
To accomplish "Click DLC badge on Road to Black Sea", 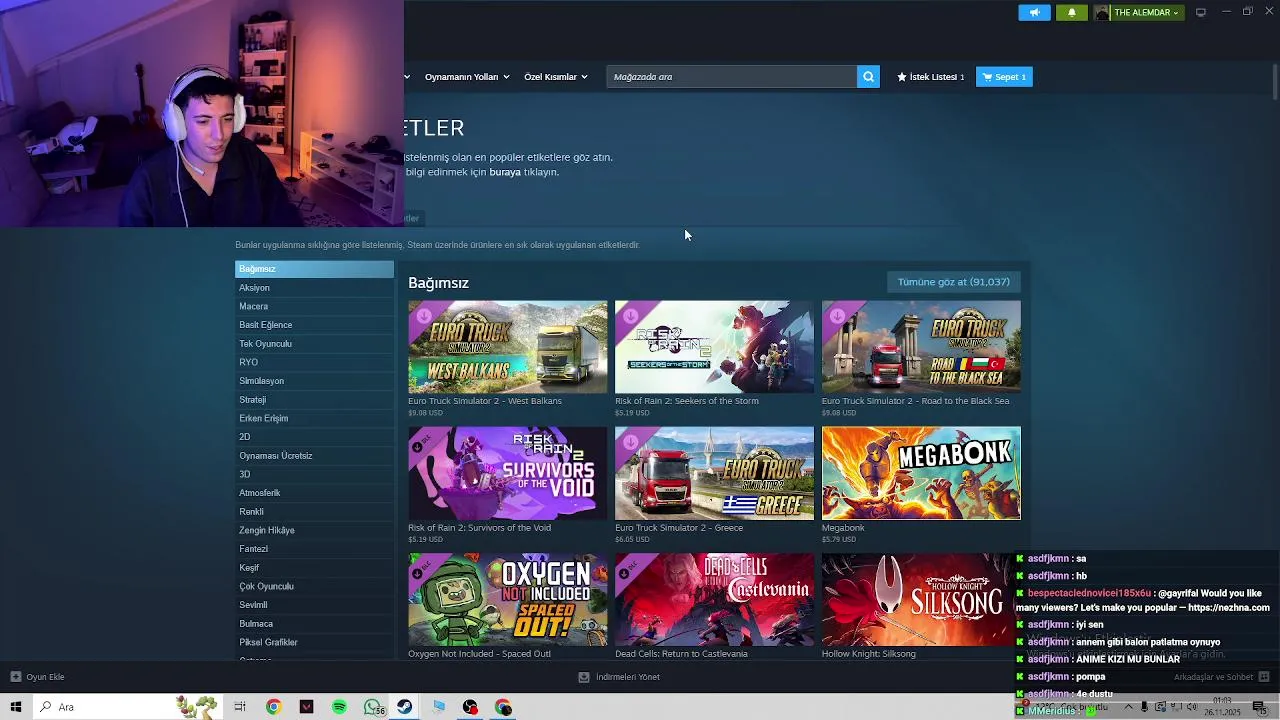I will coord(838,316).
